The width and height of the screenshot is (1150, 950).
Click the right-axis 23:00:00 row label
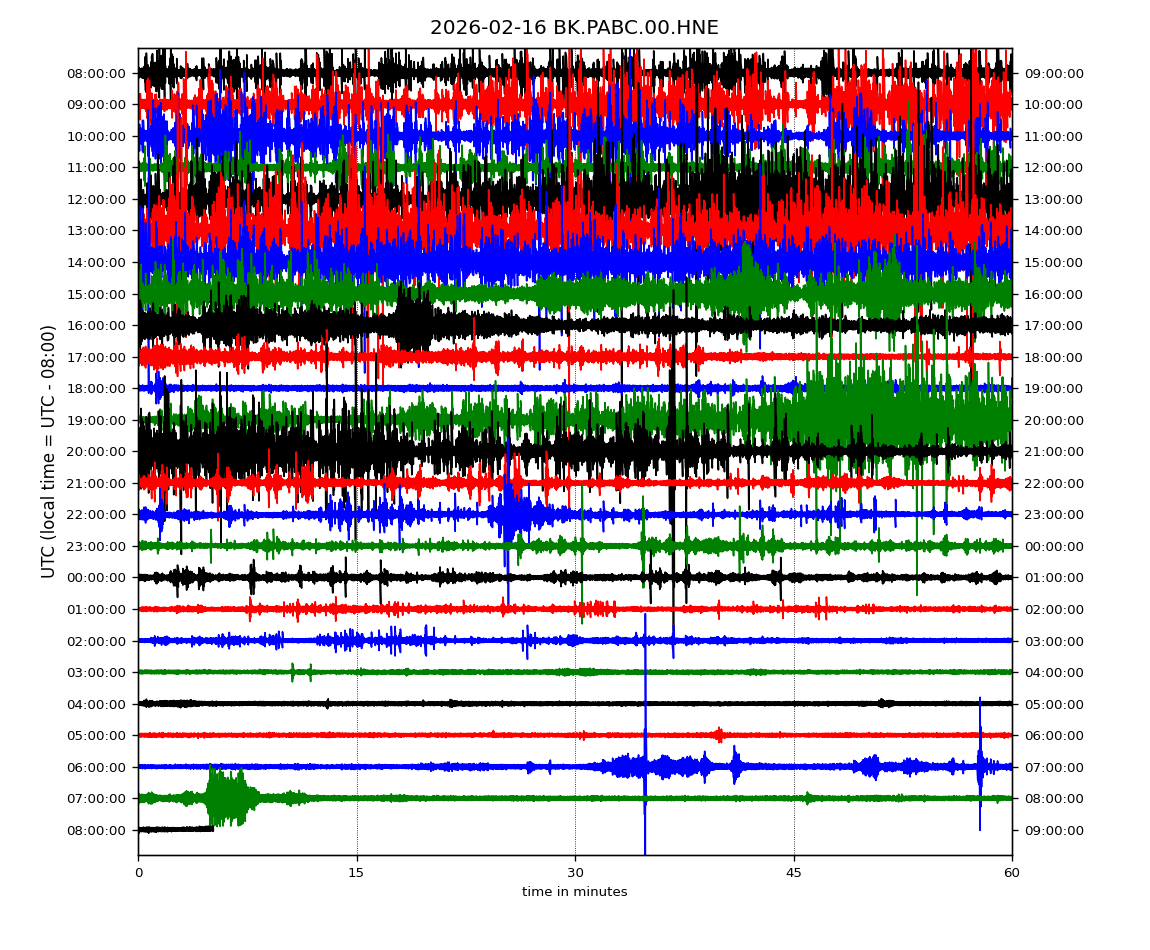tap(1054, 514)
